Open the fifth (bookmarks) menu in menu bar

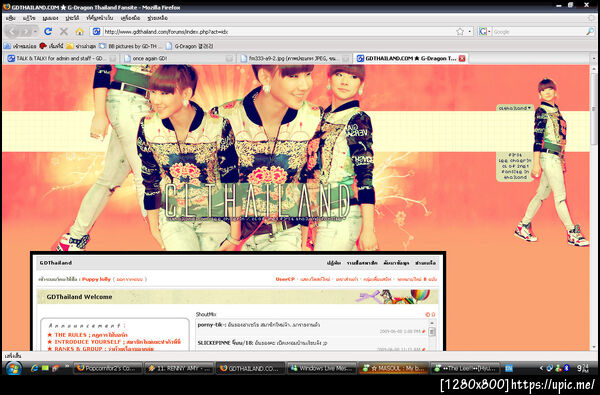click(x=99, y=18)
